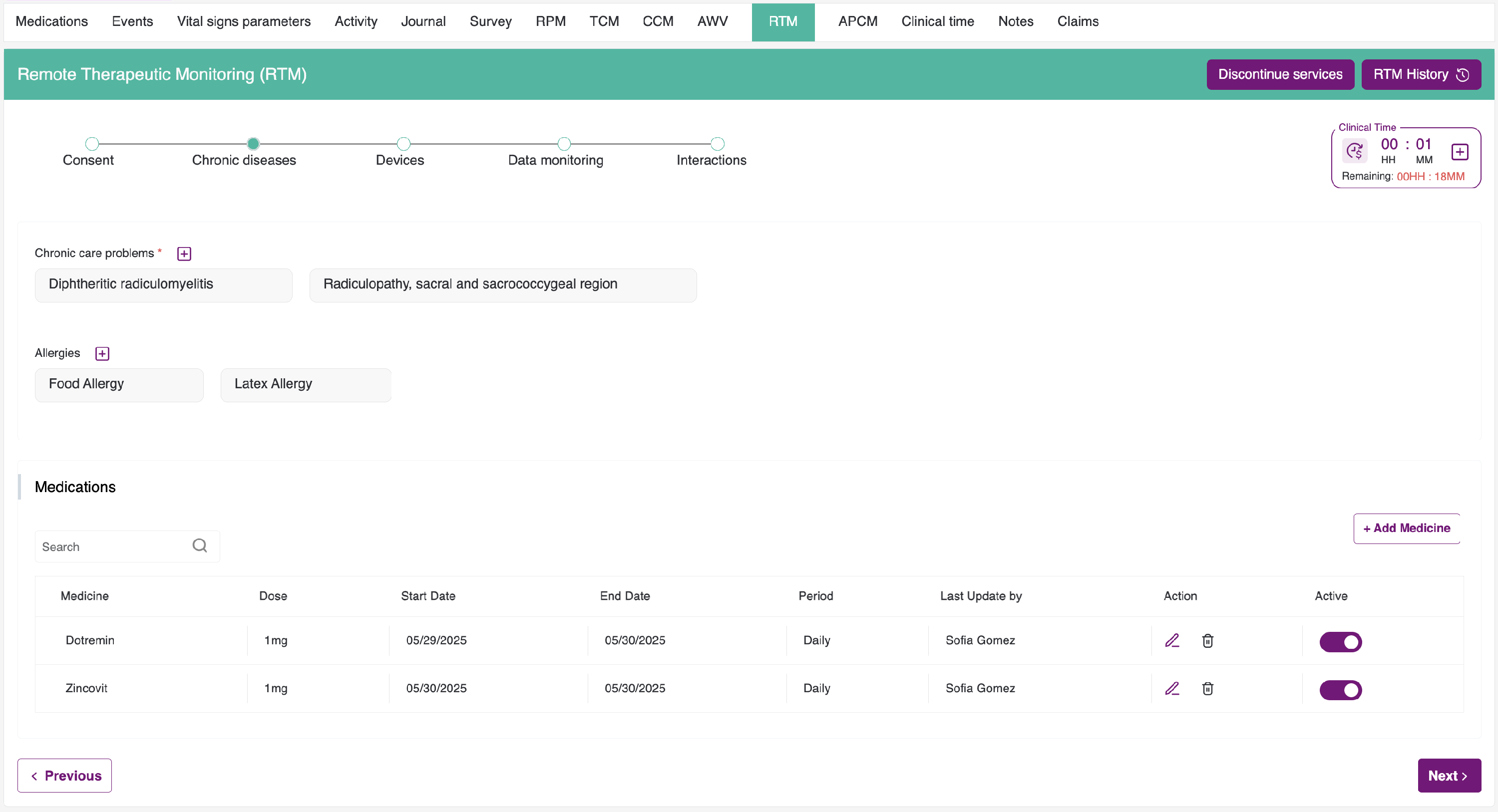Image resolution: width=1498 pixels, height=812 pixels.
Task: Open RTM History
Action: point(1421,74)
